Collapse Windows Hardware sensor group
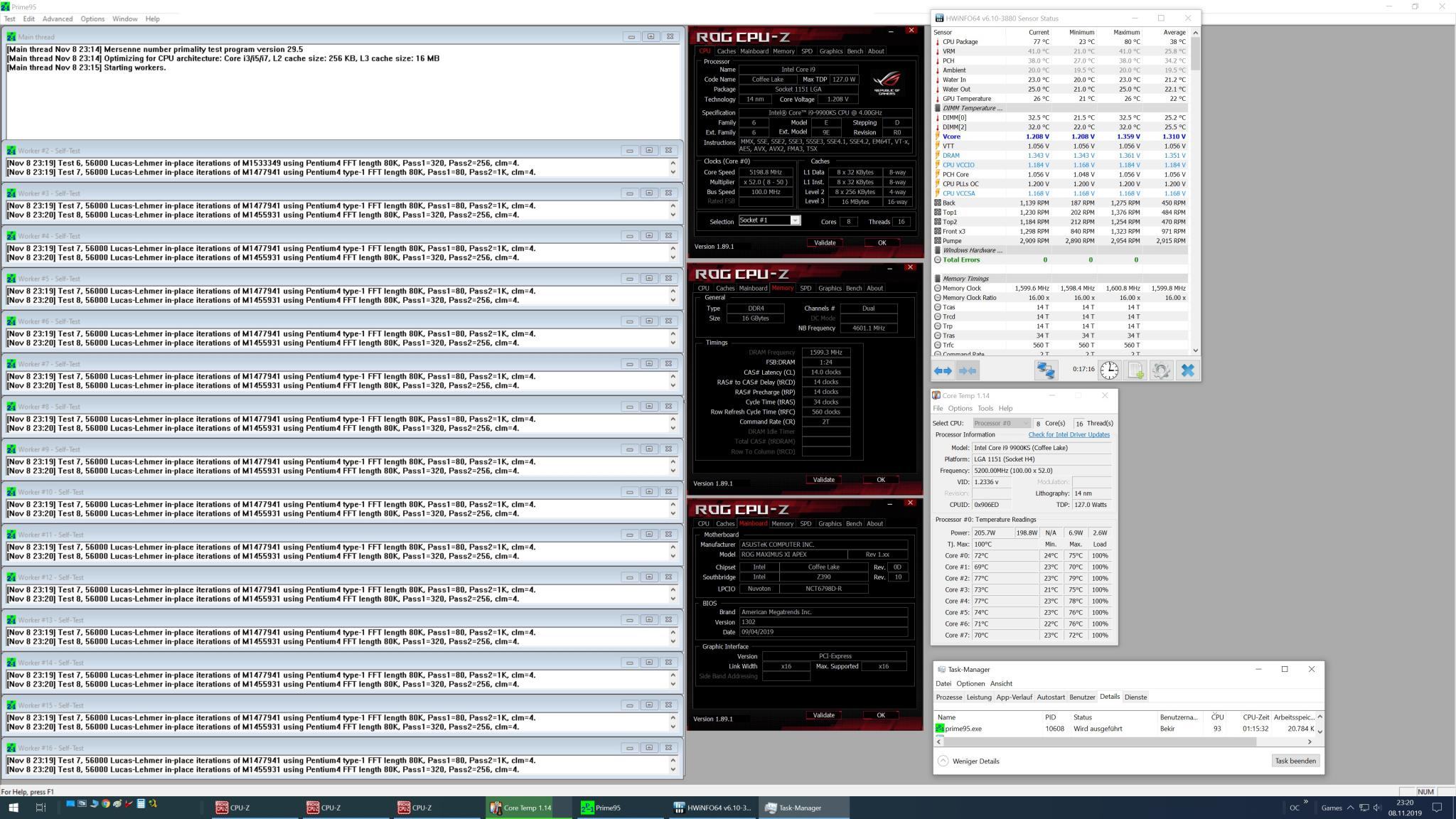Viewport: 1456px width, 819px height. point(938,250)
